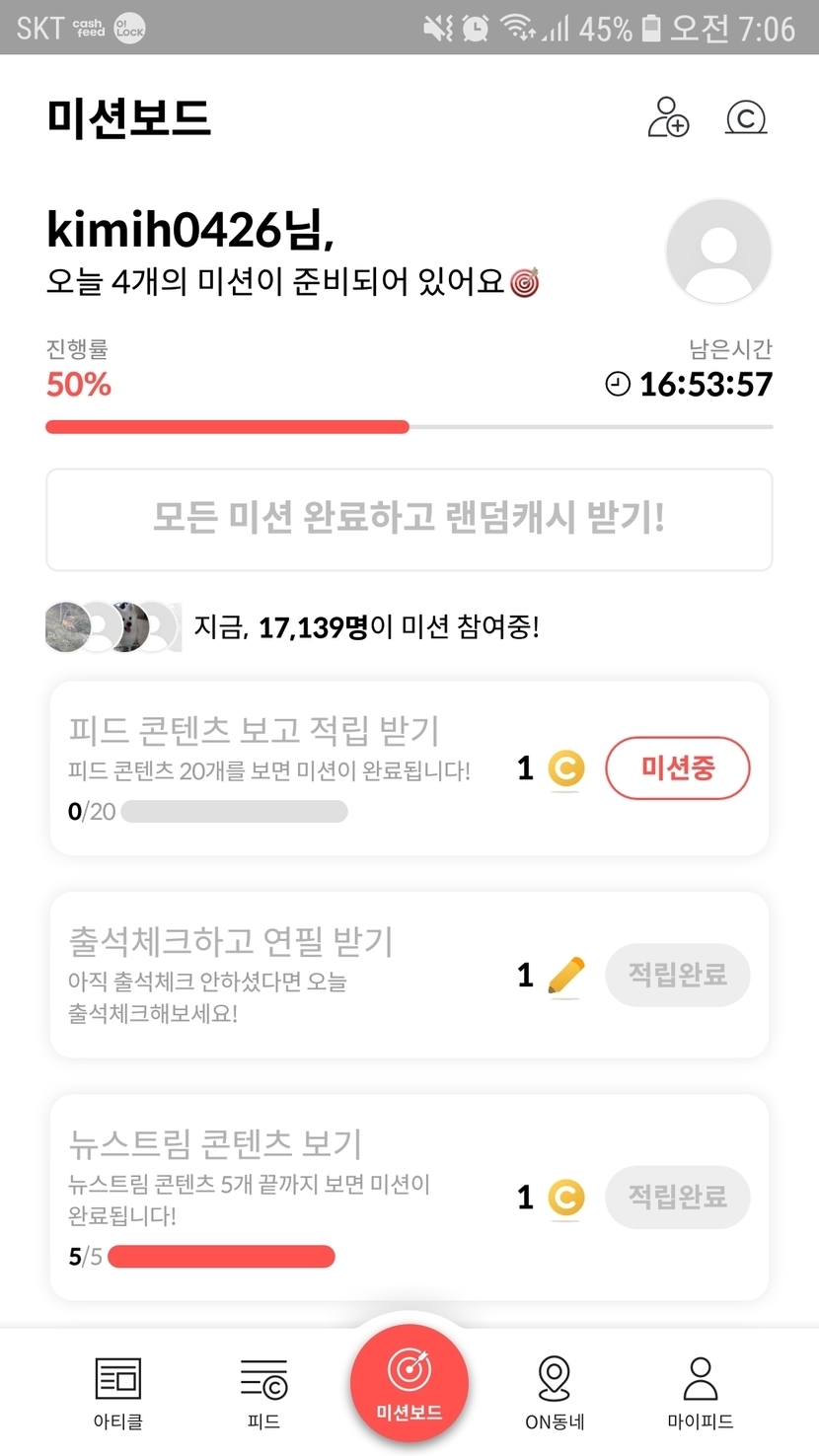Tap 적립완료 button for 출석체크 mission
The height and width of the screenshot is (1456, 819).
(677, 975)
